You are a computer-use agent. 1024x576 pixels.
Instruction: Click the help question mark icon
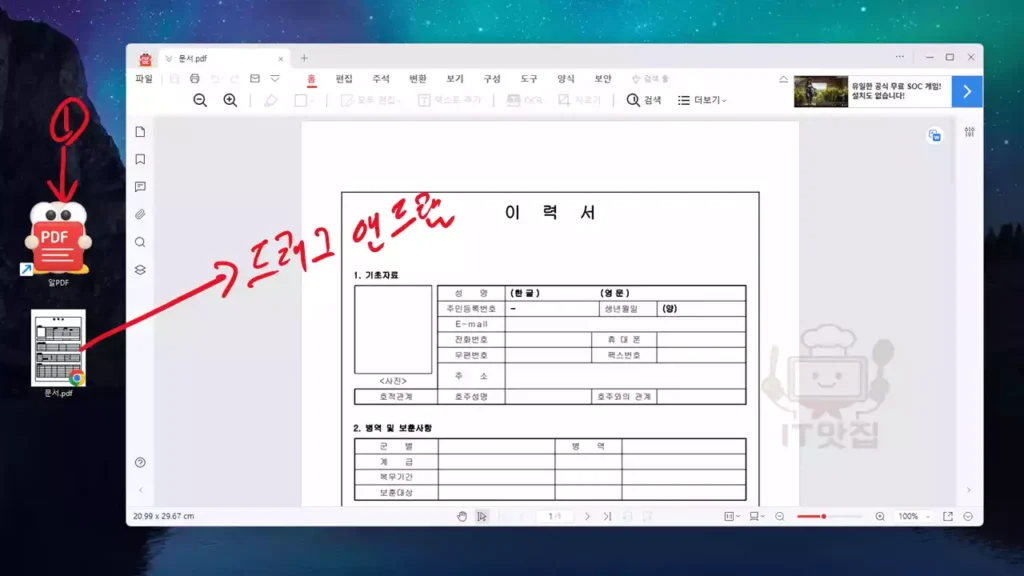[x=140, y=462]
